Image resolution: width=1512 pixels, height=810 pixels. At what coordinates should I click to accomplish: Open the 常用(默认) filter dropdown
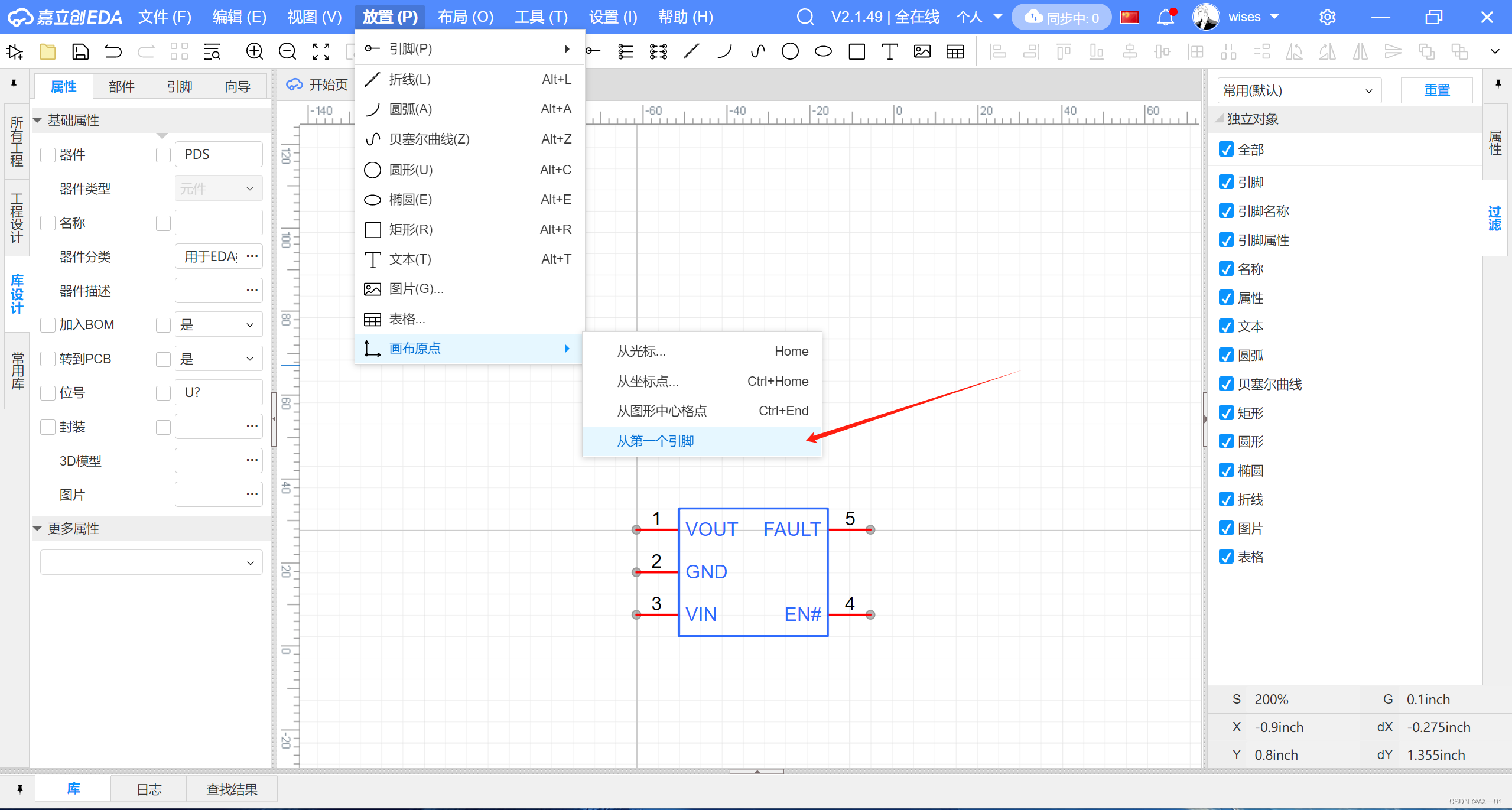(1298, 90)
